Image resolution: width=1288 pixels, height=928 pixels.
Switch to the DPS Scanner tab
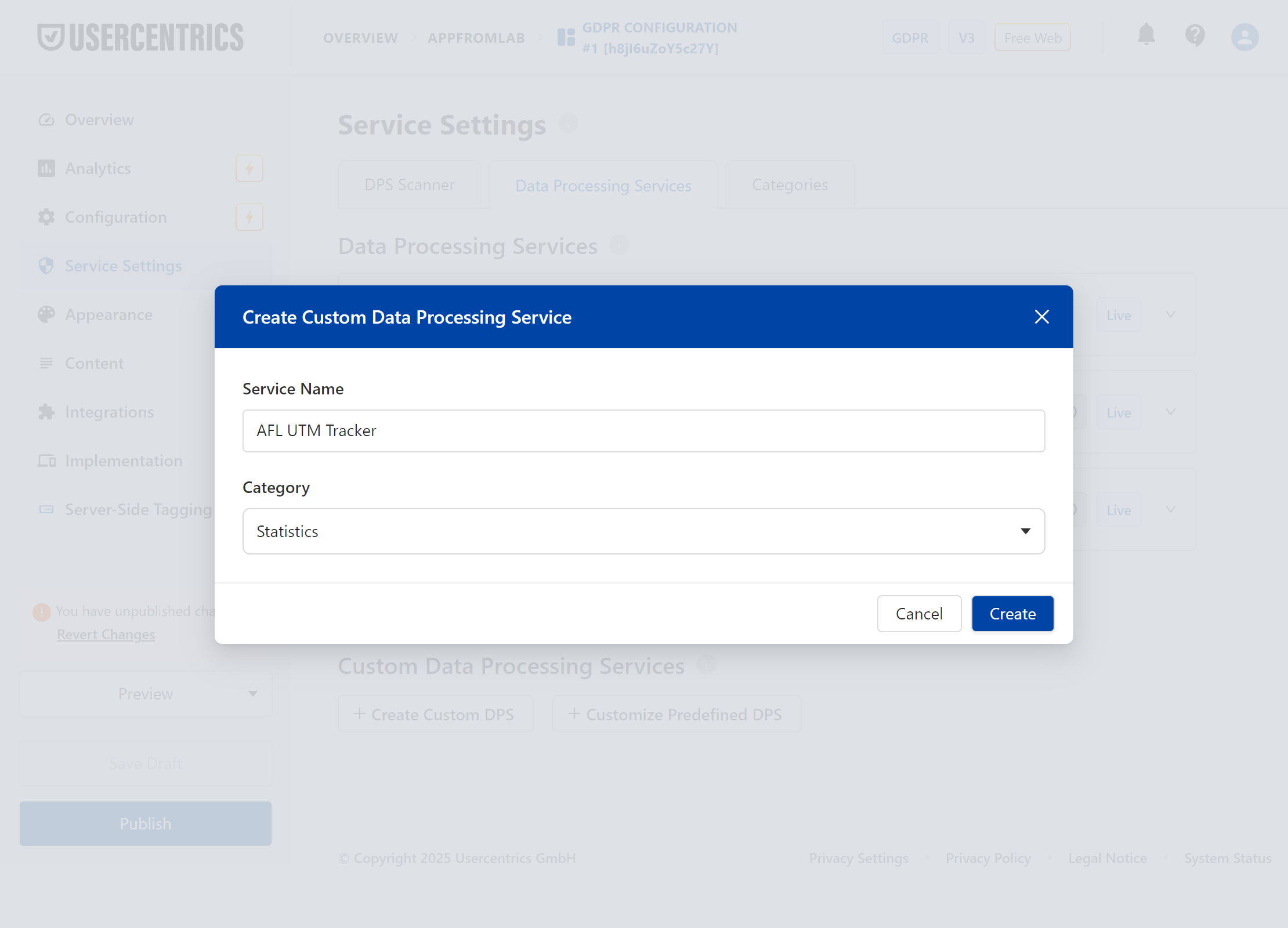click(x=410, y=184)
